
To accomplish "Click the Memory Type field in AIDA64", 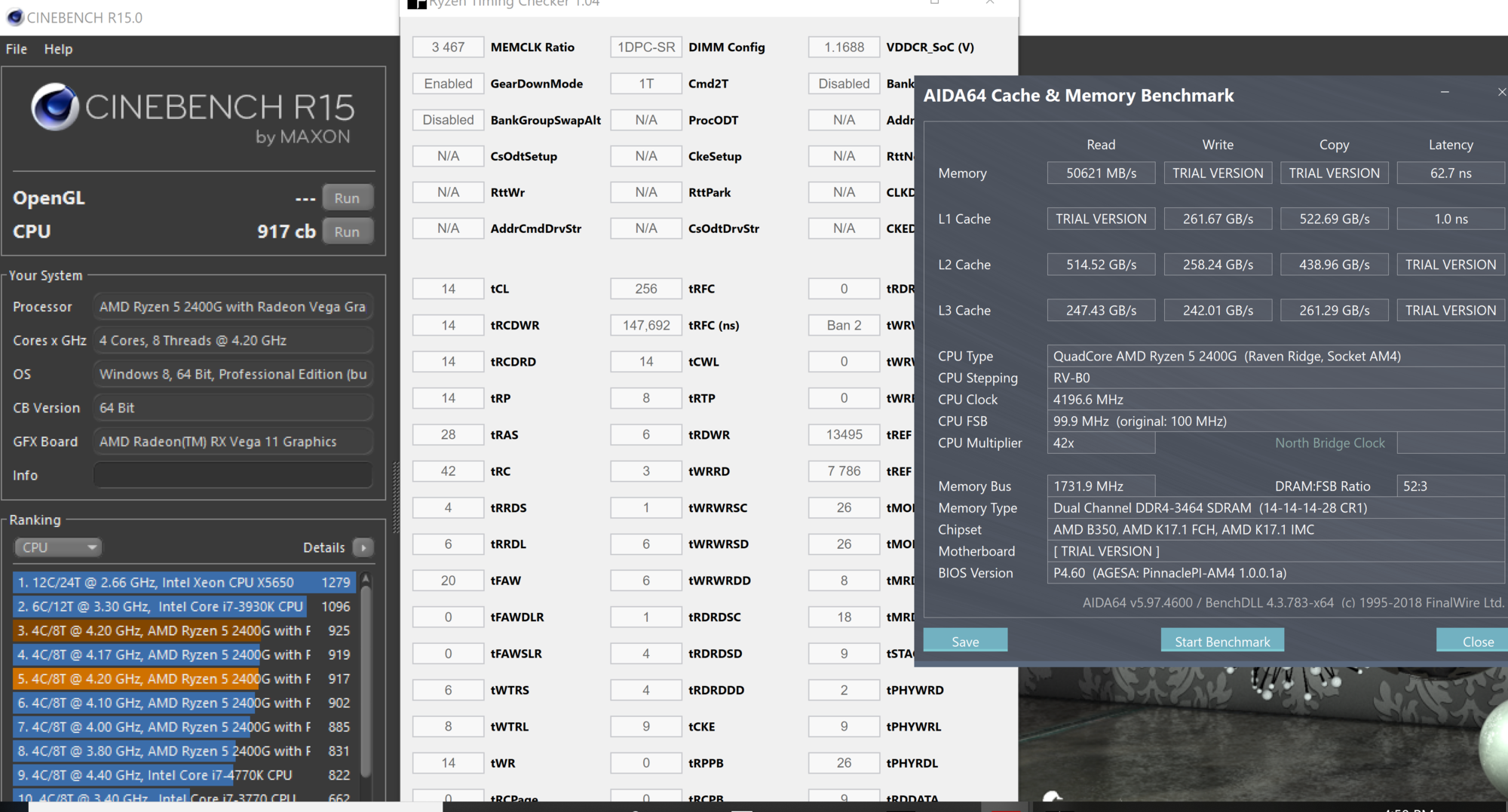I will [1276, 507].
